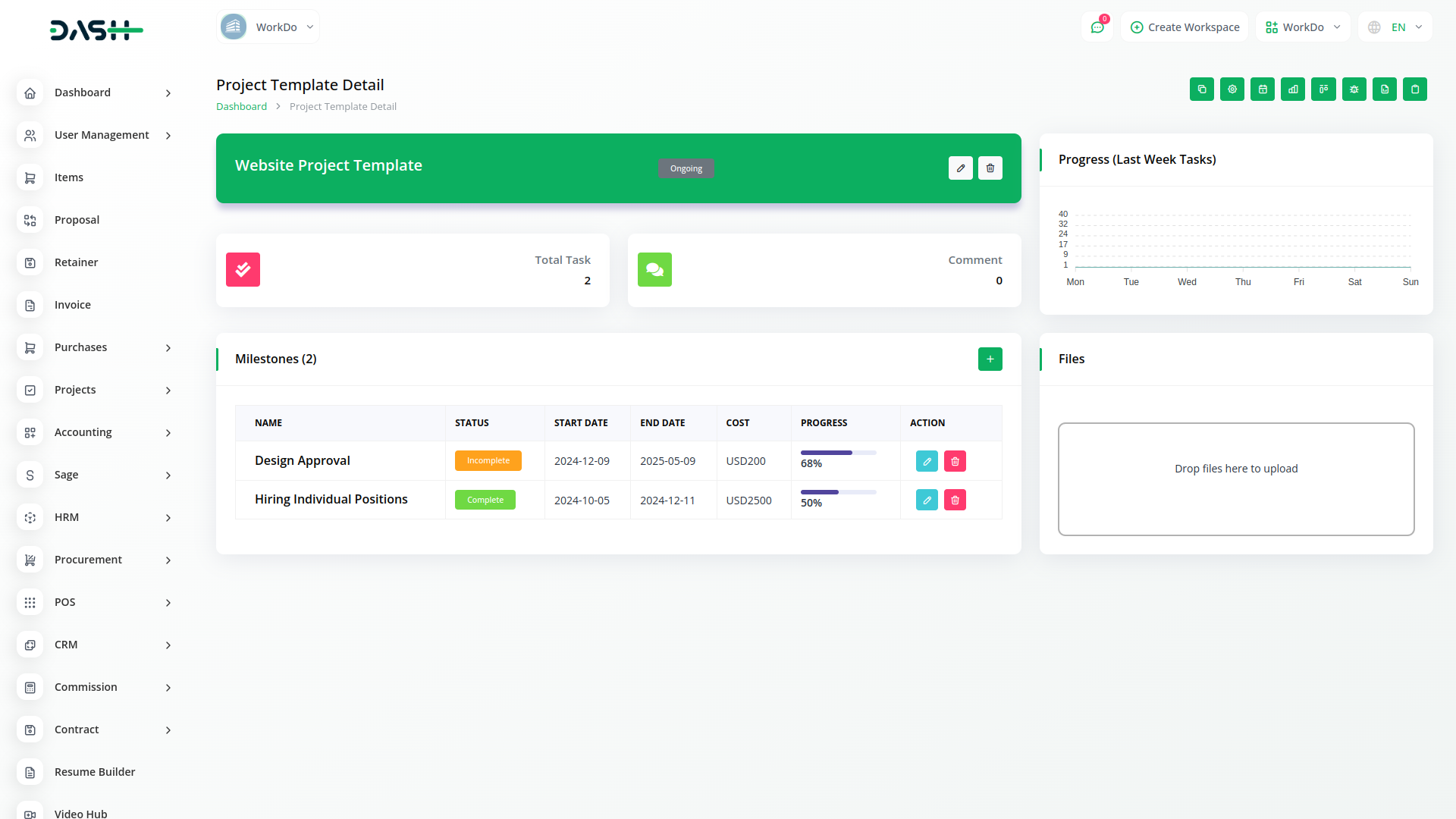The image size is (1456, 819).
Task: Open project settings gear icon
Action: [1232, 89]
